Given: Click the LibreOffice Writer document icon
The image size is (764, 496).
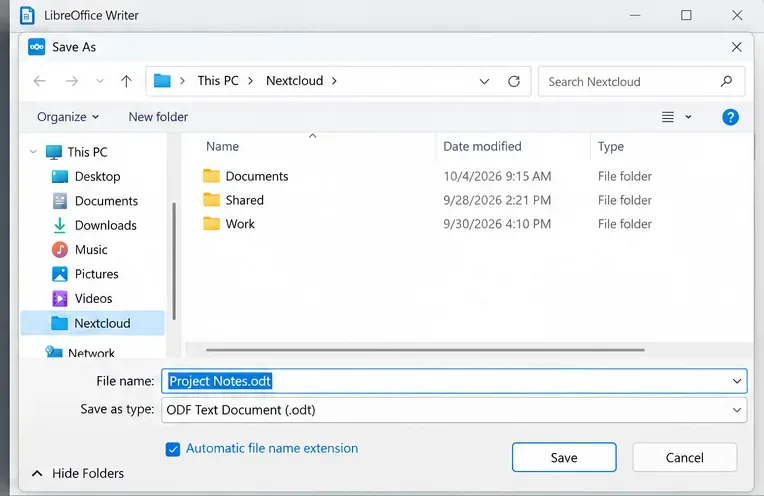Looking at the screenshot, I should [27, 16].
